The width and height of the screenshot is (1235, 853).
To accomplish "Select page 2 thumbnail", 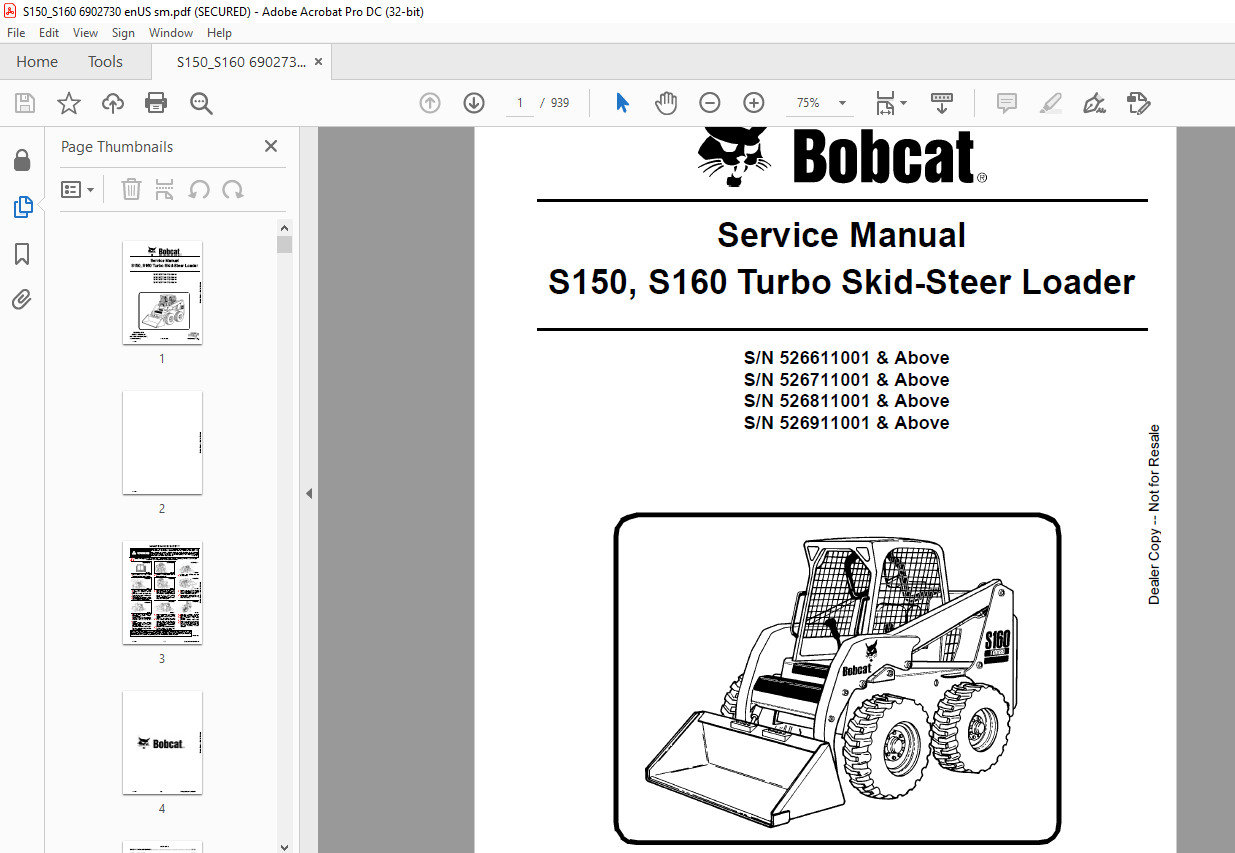I will coord(162,442).
